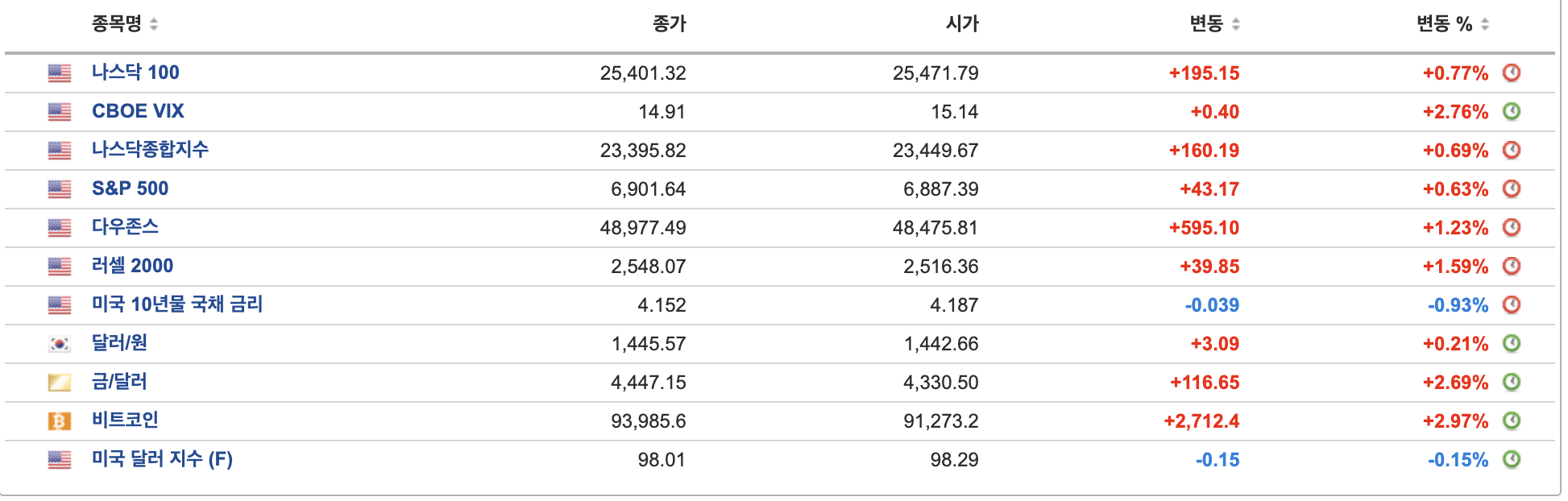Sort table by 종목명 column arrows
Screen dimensions: 1568x501
coord(154,24)
